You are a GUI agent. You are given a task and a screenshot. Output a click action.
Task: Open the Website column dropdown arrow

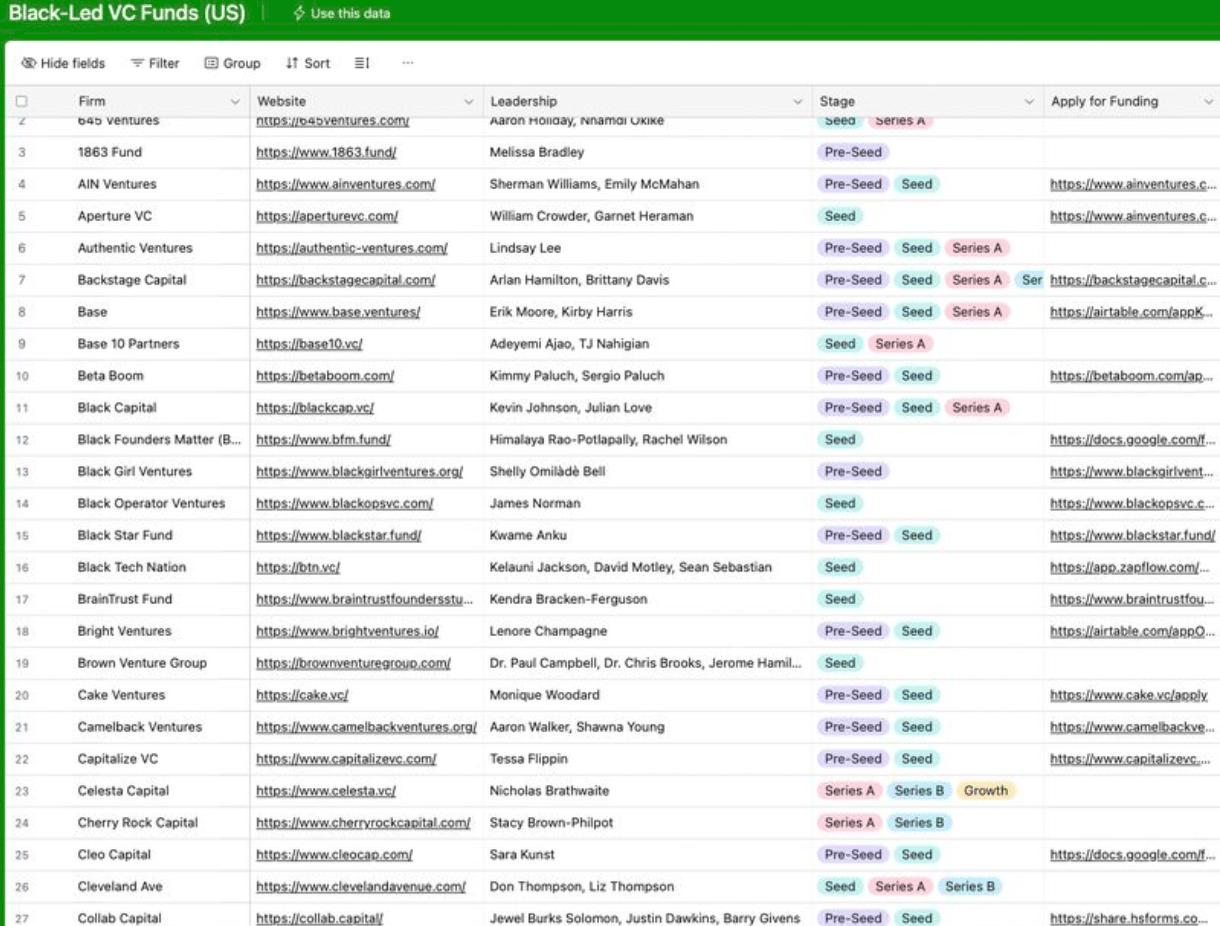tap(468, 101)
